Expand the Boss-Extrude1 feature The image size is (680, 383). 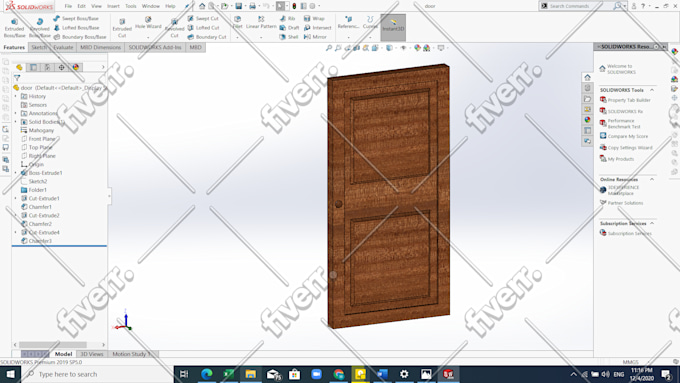pos(16,173)
